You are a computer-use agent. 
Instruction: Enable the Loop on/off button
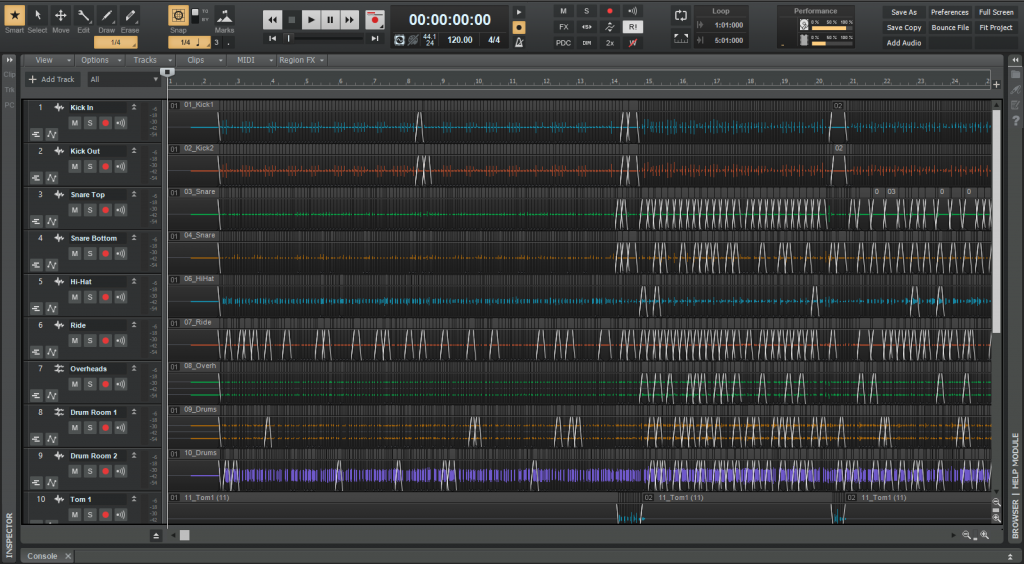tap(680, 16)
